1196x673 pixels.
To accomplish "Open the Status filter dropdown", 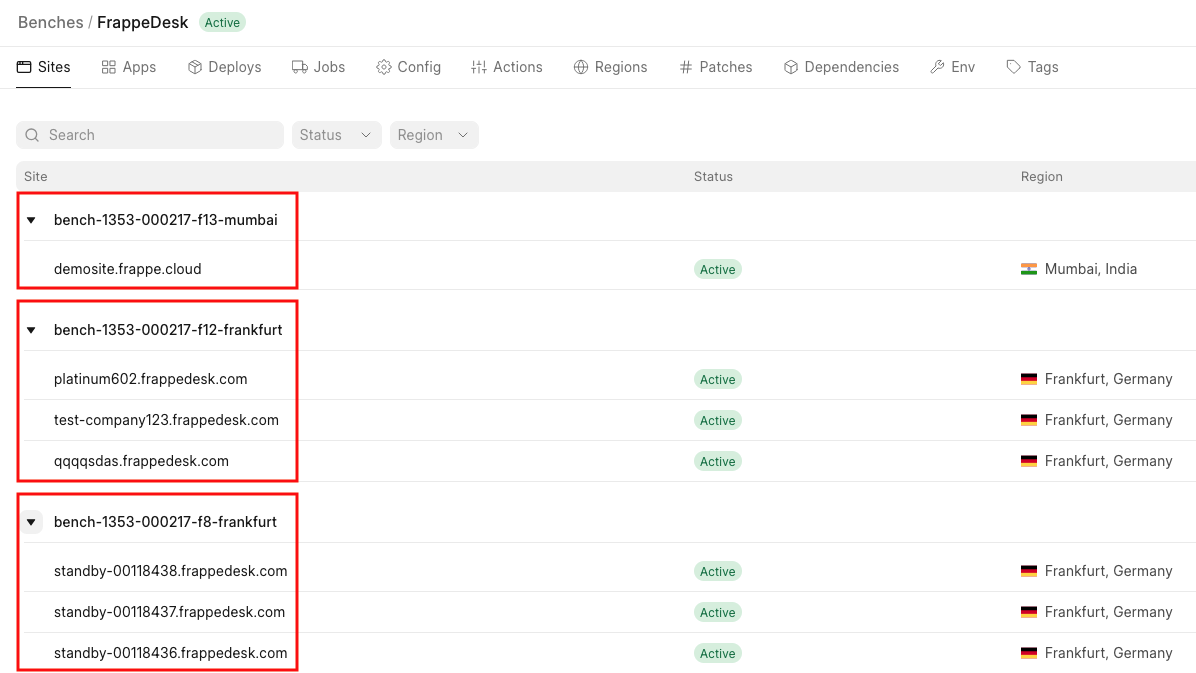I will [x=336, y=135].
